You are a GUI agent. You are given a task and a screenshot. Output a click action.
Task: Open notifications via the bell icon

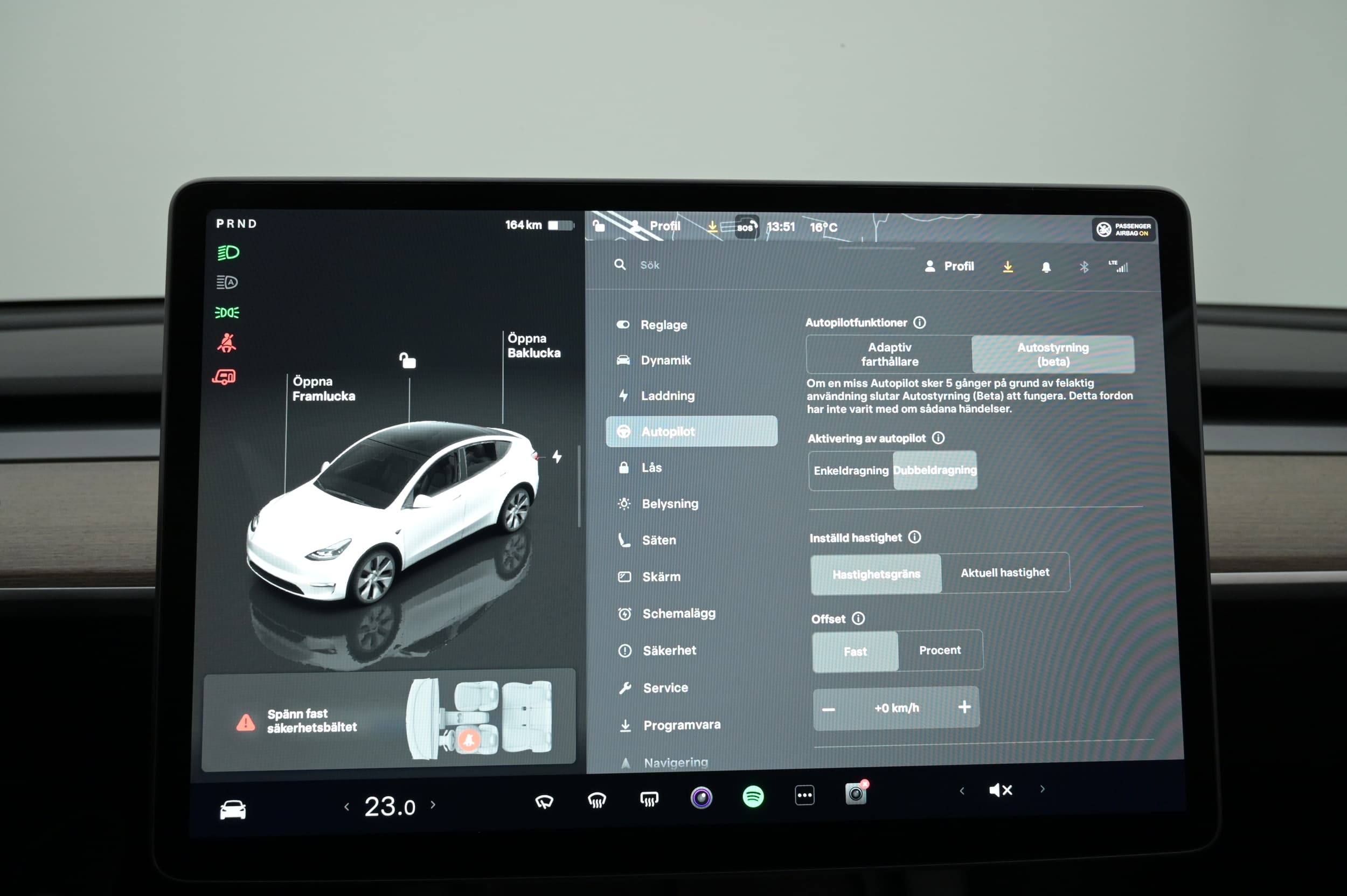click(x=1046, y=267)
